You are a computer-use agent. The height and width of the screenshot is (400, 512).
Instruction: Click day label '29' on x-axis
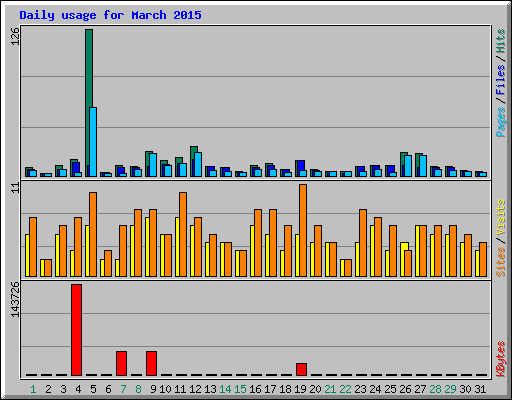tap(450, 389)
